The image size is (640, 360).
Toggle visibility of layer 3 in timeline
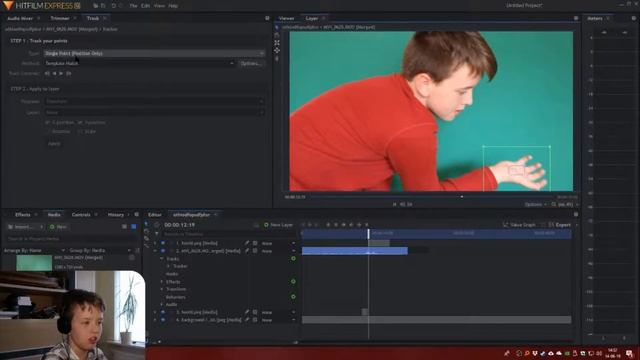[x=163, y=312]
